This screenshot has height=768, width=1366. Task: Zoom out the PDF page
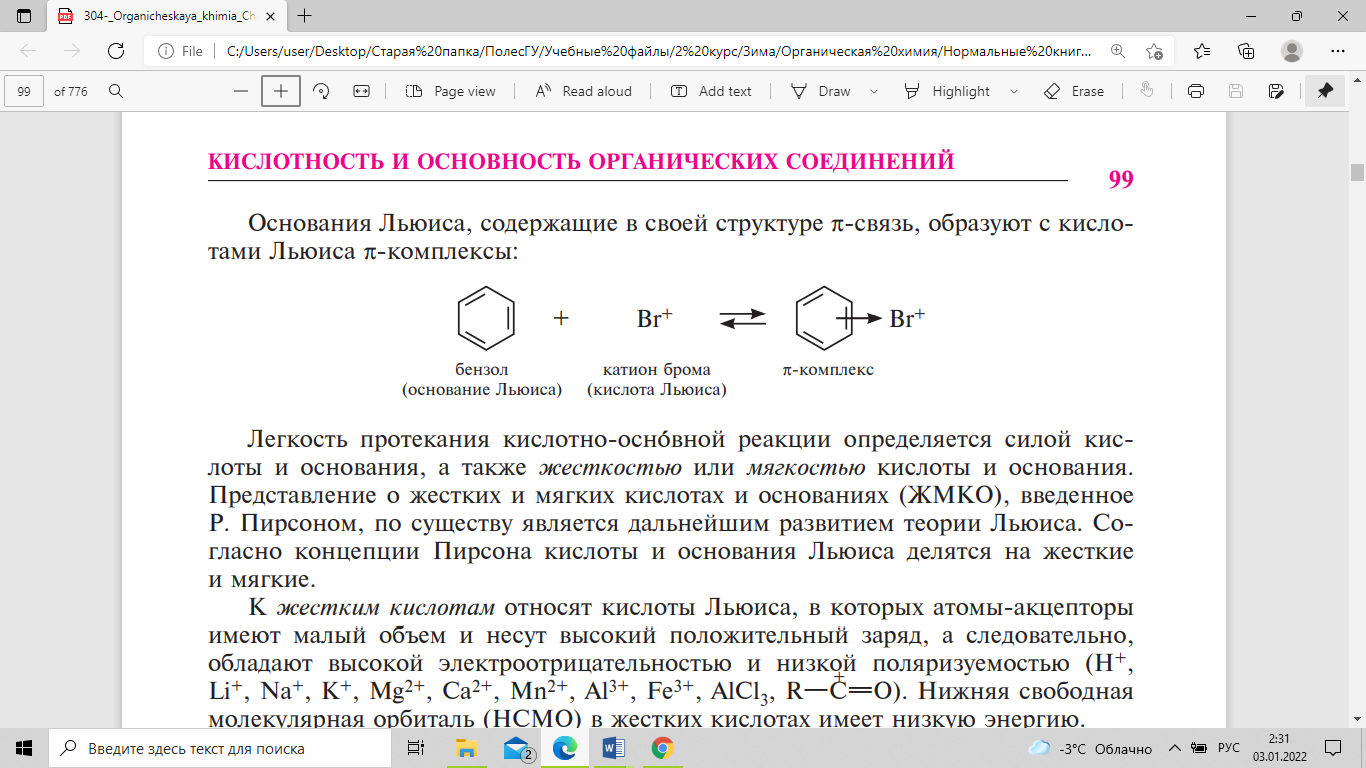pyautogui.click(x=240, y=91)
